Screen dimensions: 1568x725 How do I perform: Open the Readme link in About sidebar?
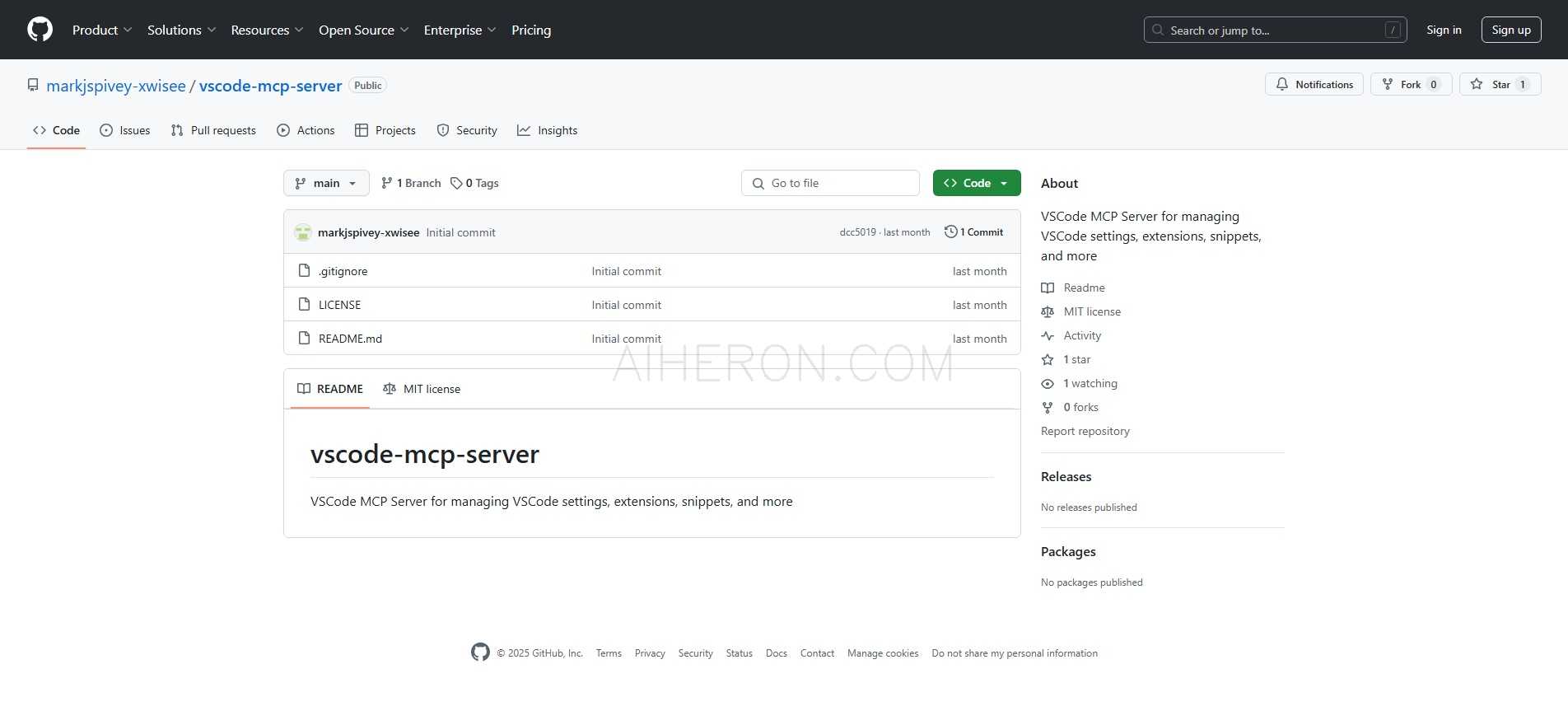click(1073, 288)
